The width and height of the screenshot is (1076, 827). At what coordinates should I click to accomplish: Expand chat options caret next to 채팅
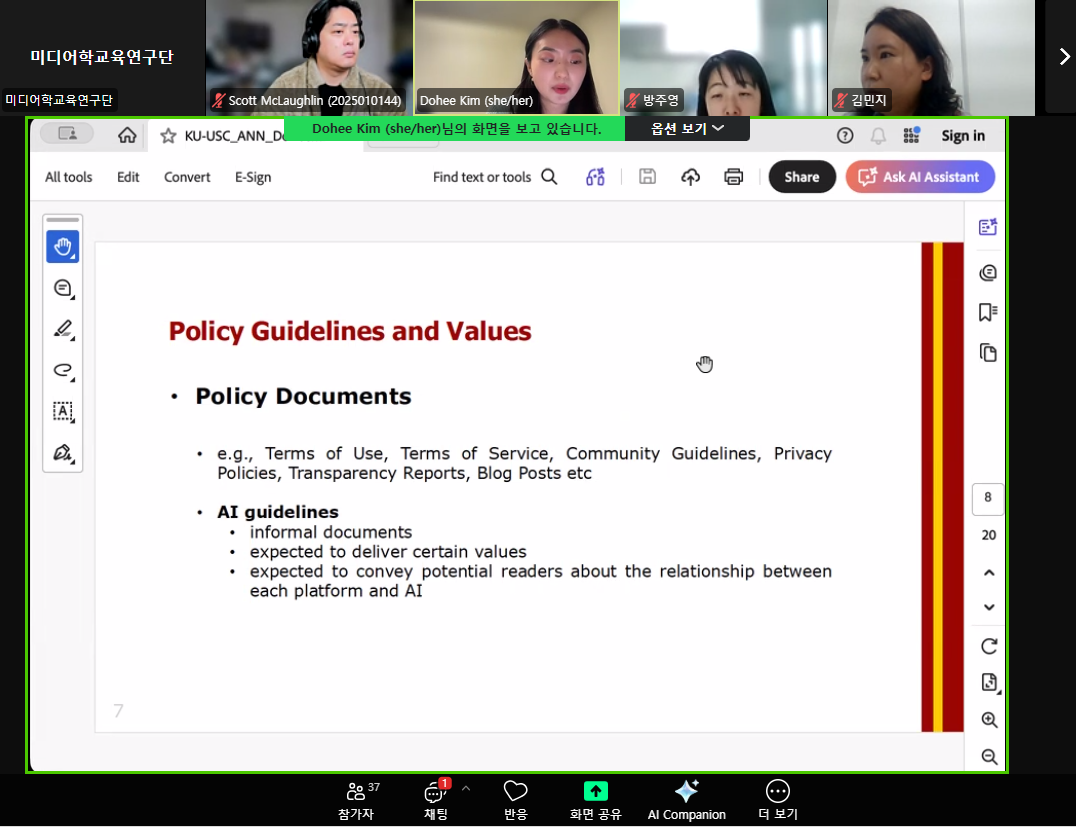coord(465,789)
